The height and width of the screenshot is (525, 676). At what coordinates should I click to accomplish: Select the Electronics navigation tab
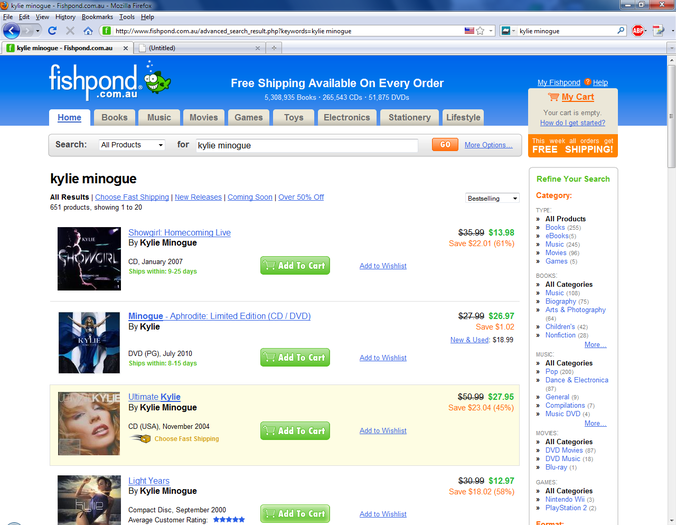(x=347, y=117)
